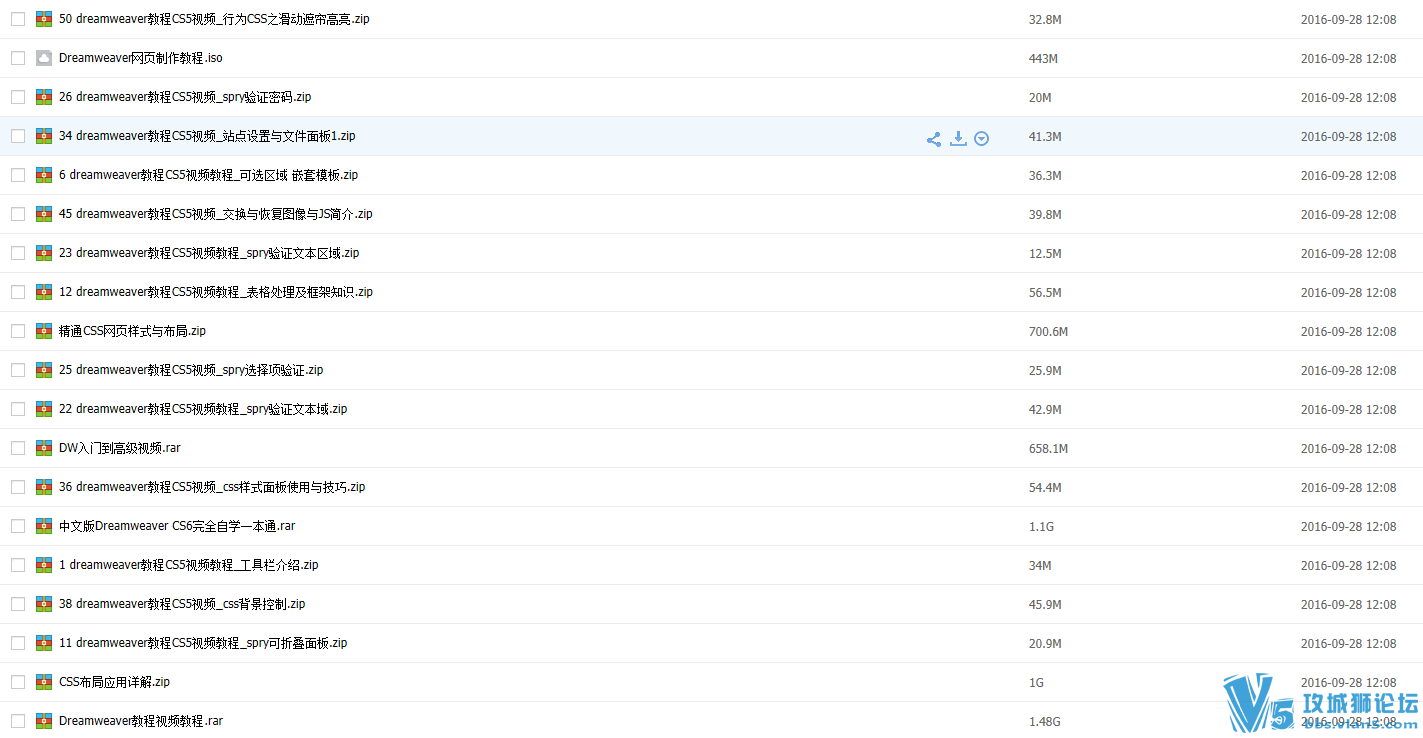The width and height of the screenshot is (1423, 738).
Task: Click archive icon of 50 dreamweaver教程CS5视频_行为CSS之滑动遮帘高亮.zip
Action: click(44, 19)
